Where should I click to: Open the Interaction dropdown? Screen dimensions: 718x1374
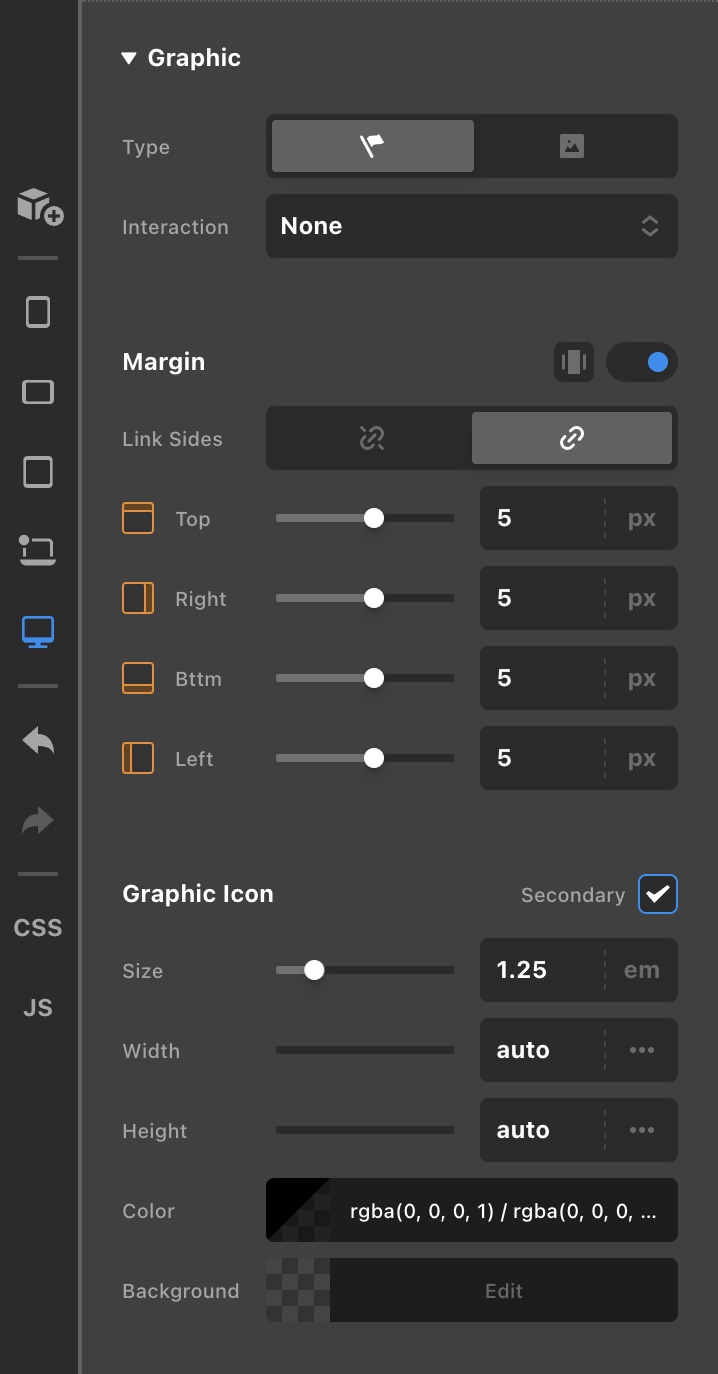(471, 226)
